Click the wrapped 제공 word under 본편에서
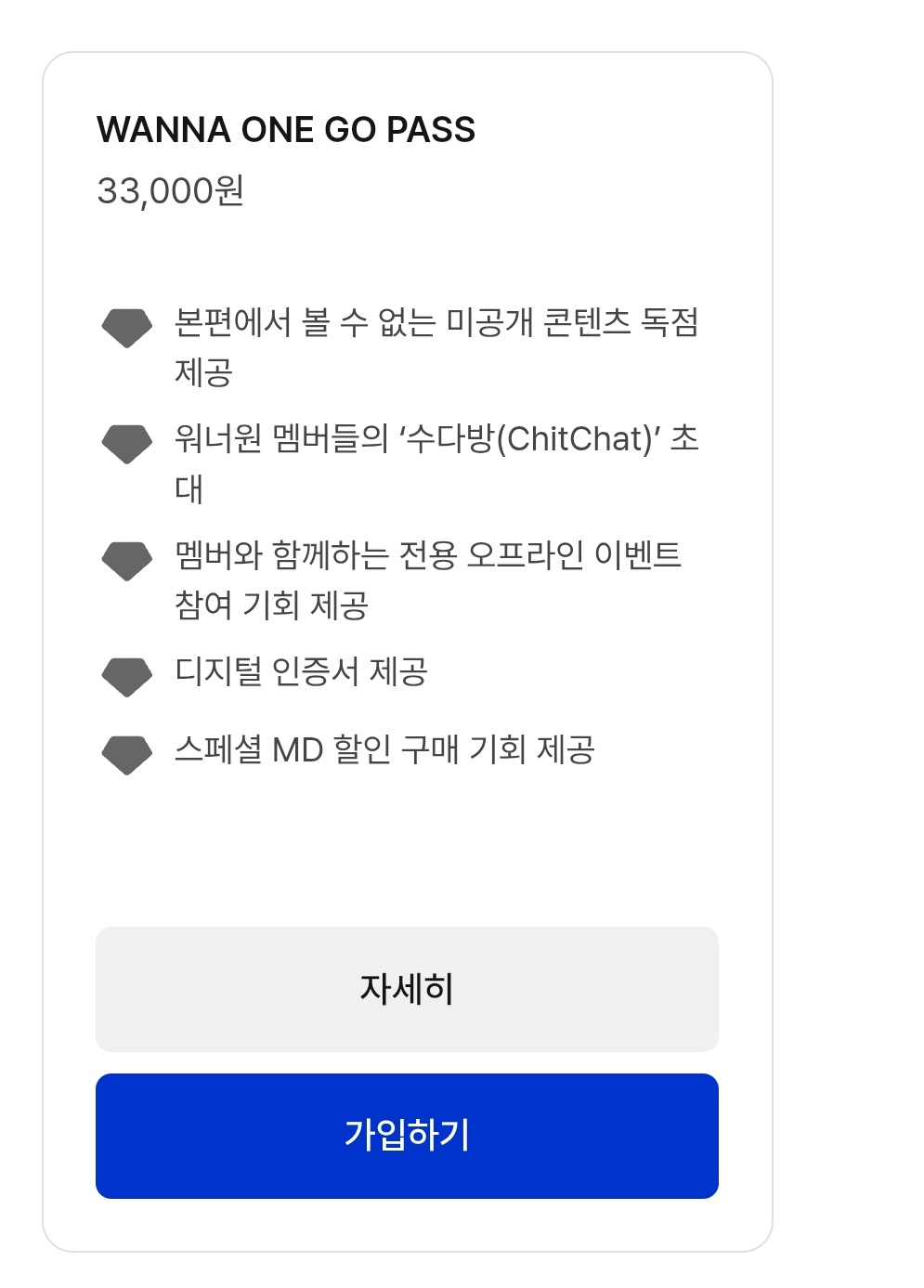Viewport: 924px width, 1288px height. point(203,373)
